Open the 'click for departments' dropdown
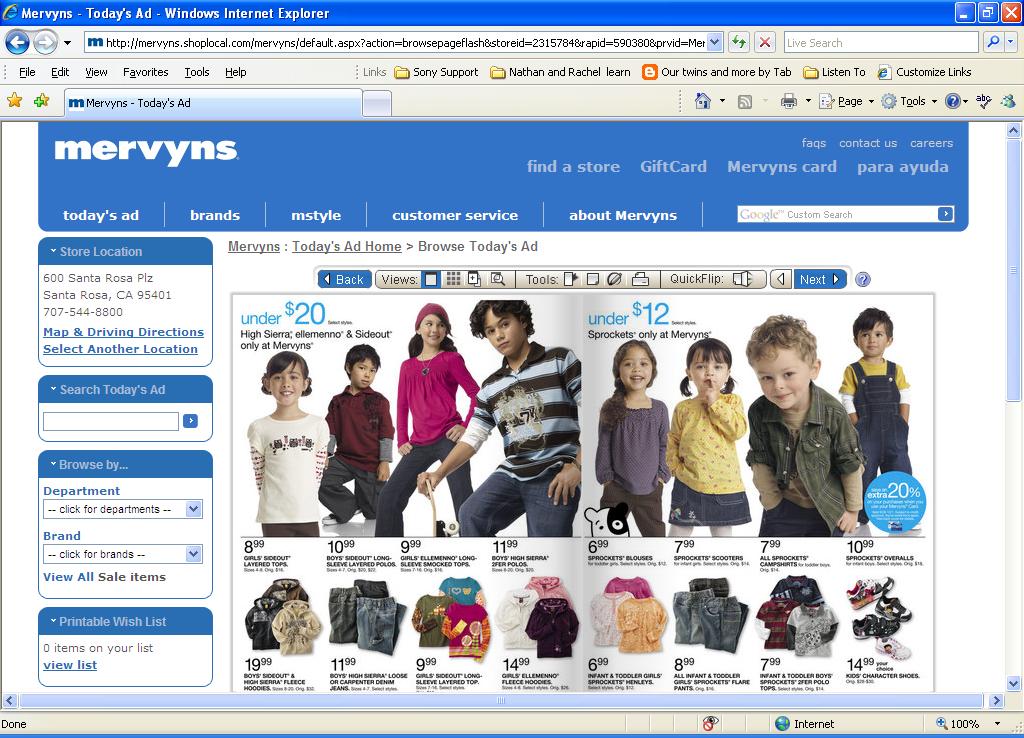The height and width of the screenshot is (738, 1024). click(193, 509)
